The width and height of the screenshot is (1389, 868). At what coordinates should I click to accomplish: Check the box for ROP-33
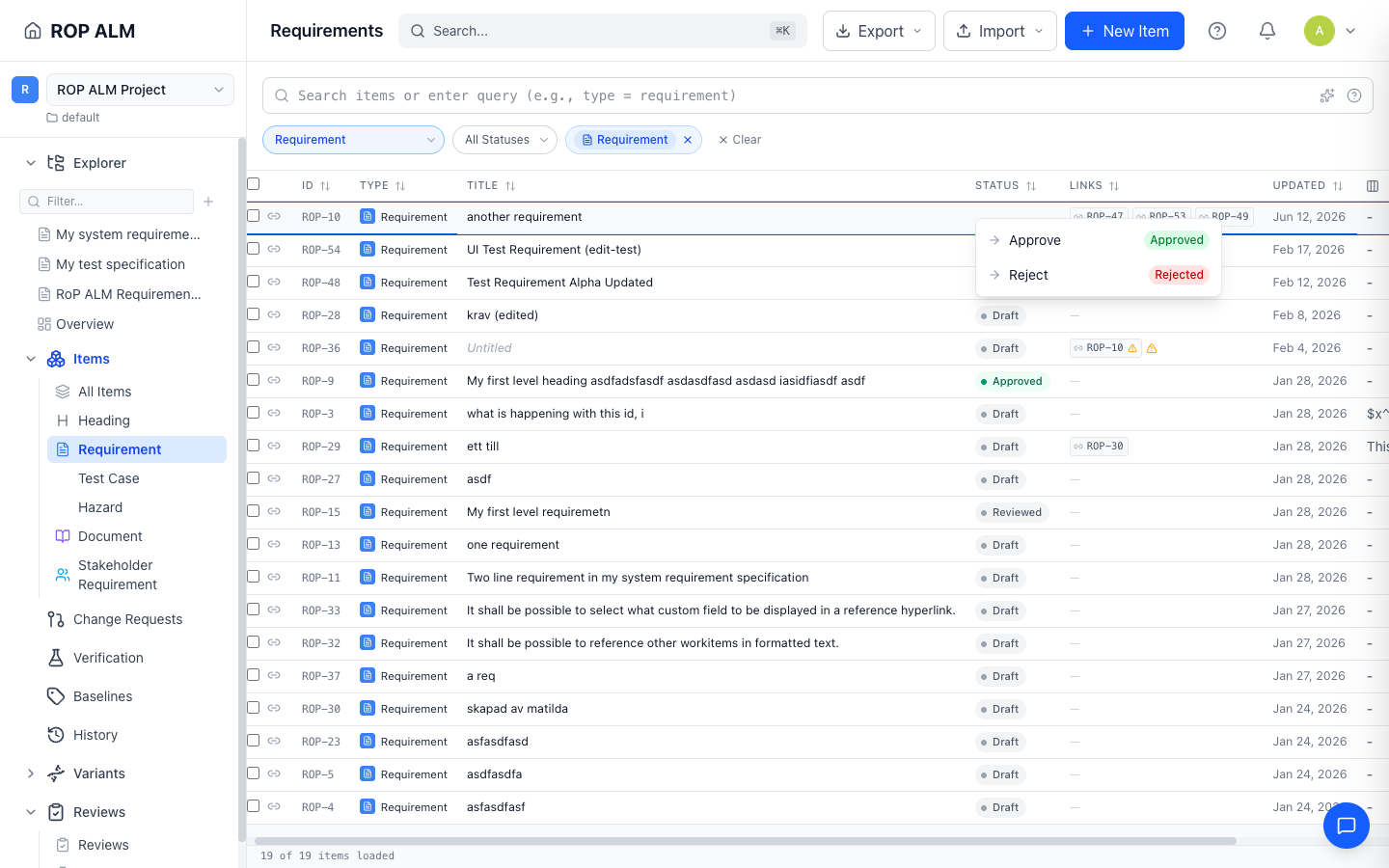254,610
